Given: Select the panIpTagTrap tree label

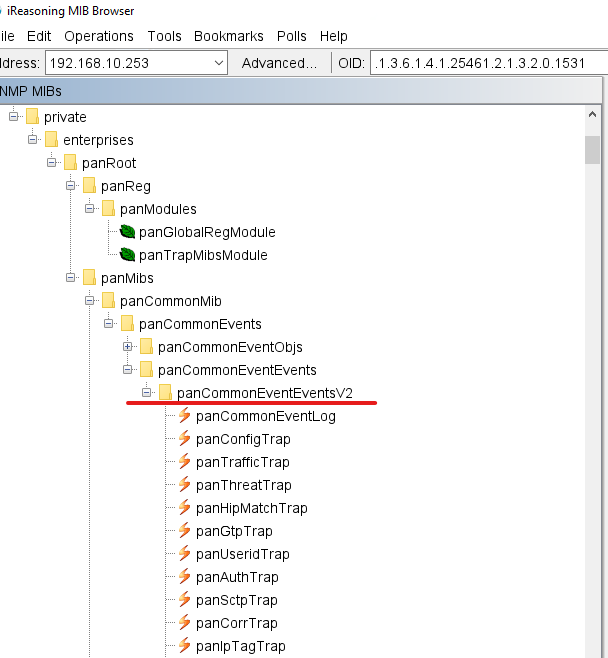Looking at the screenshot, I should click(x=240, y=646).
